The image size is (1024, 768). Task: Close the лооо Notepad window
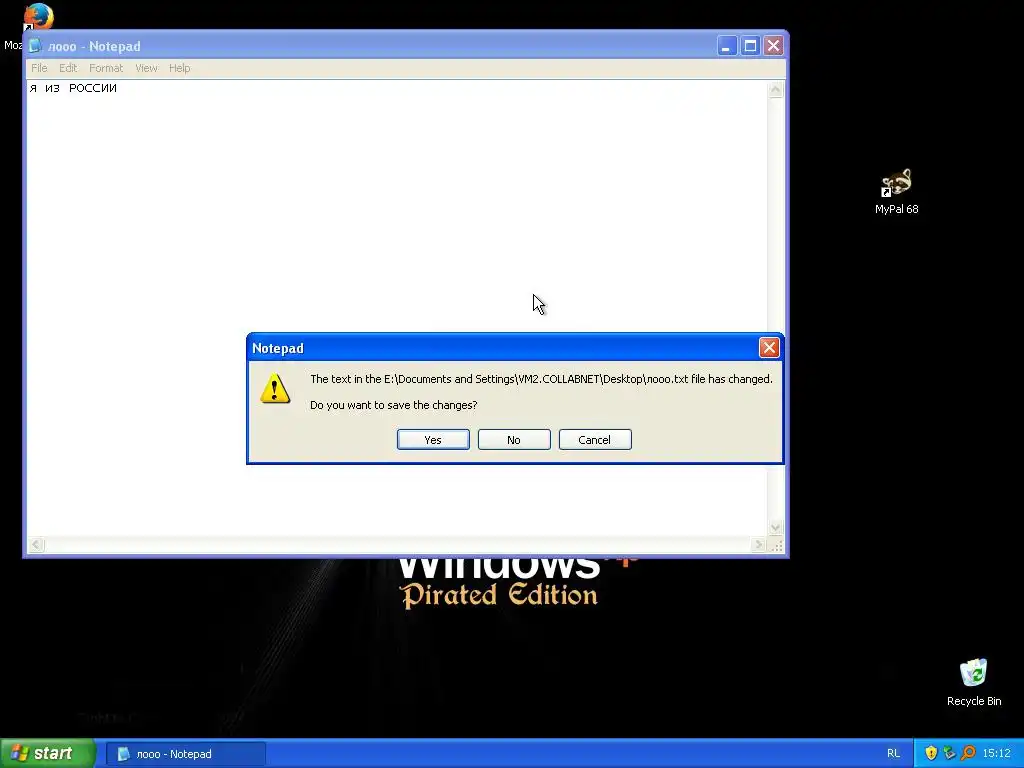773,46
